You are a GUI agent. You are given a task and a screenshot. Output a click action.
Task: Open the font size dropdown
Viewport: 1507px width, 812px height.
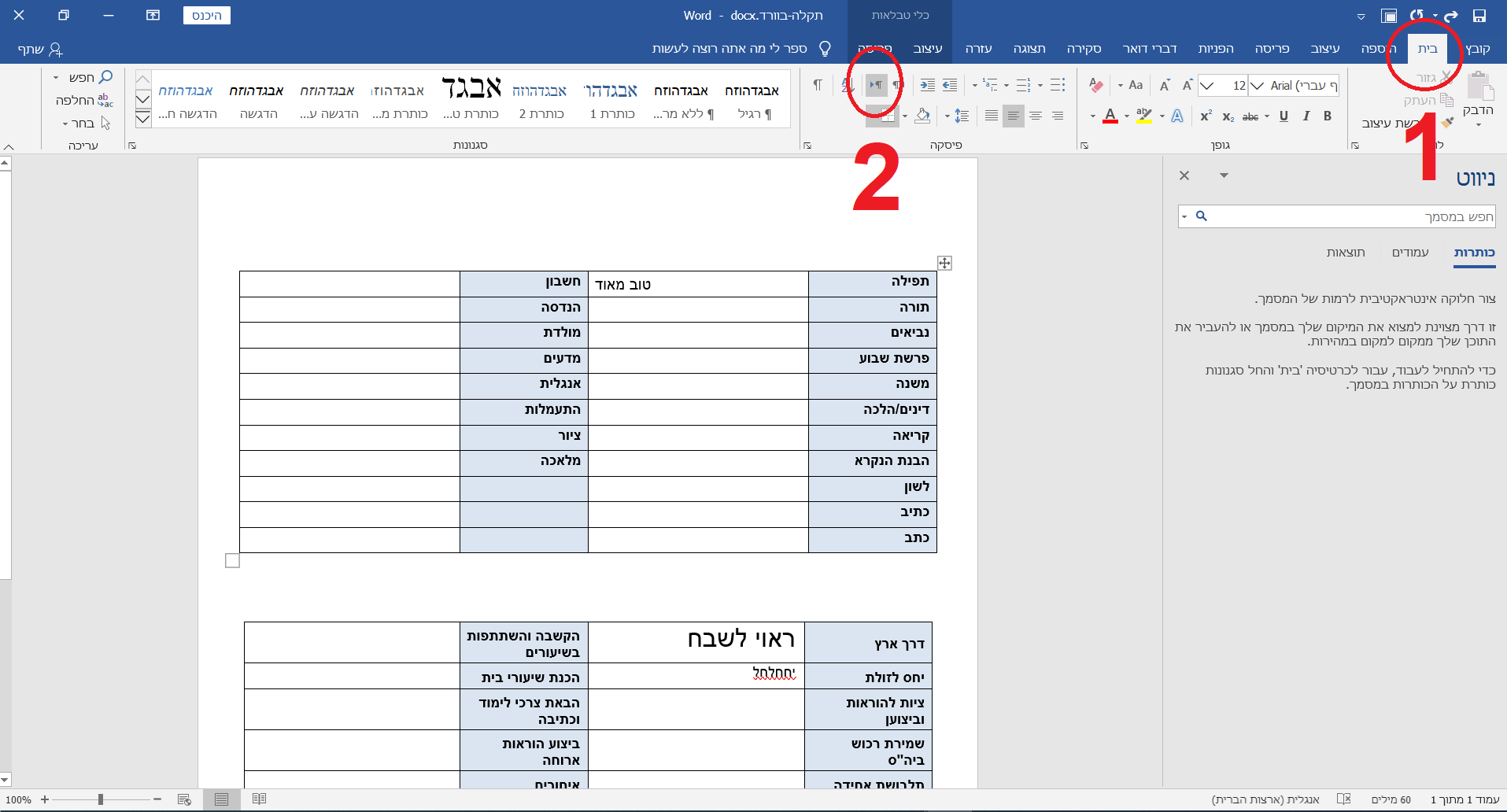coord(1206,85)
